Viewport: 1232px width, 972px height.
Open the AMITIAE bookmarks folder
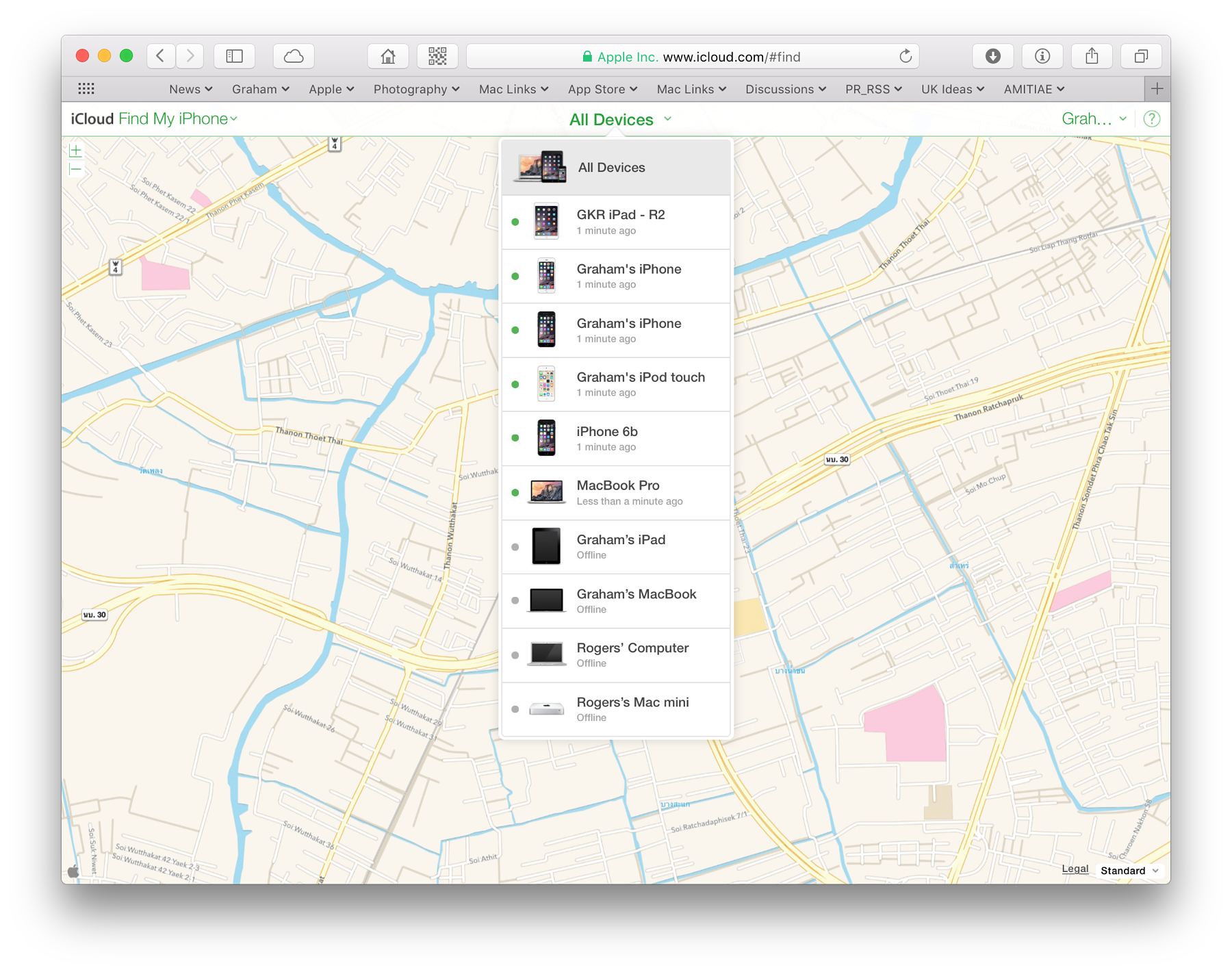pyautogui.click(x=1034, y=89)
